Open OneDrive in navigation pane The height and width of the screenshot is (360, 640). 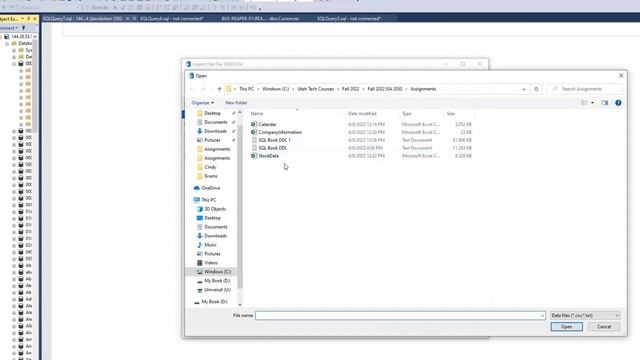point(211,188)
